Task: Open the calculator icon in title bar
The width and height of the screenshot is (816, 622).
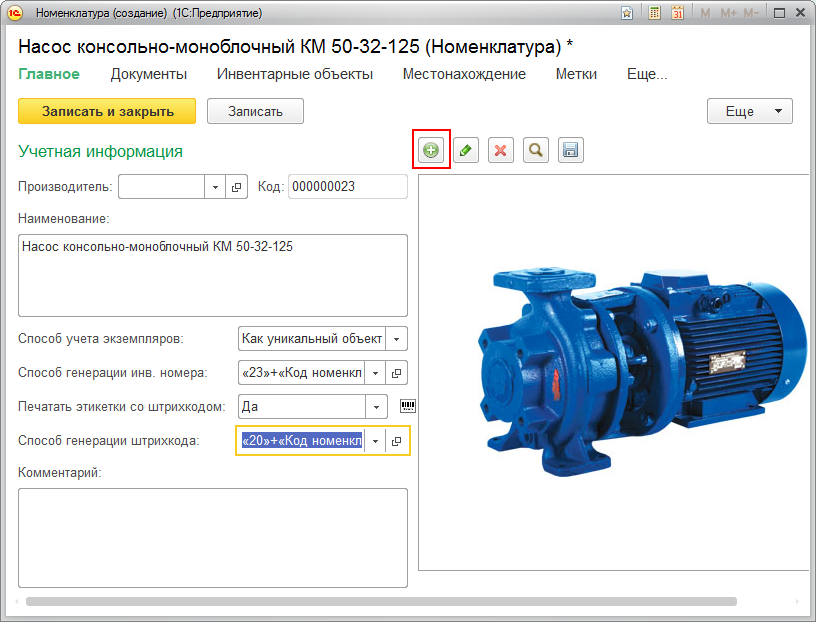Action: [x=655, y=13]
